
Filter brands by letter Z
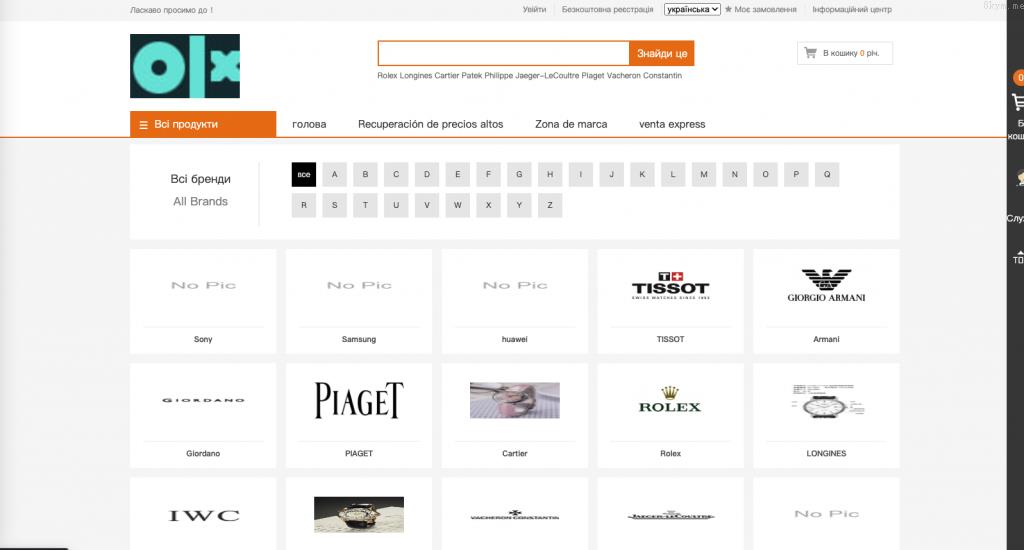point(550,205)
